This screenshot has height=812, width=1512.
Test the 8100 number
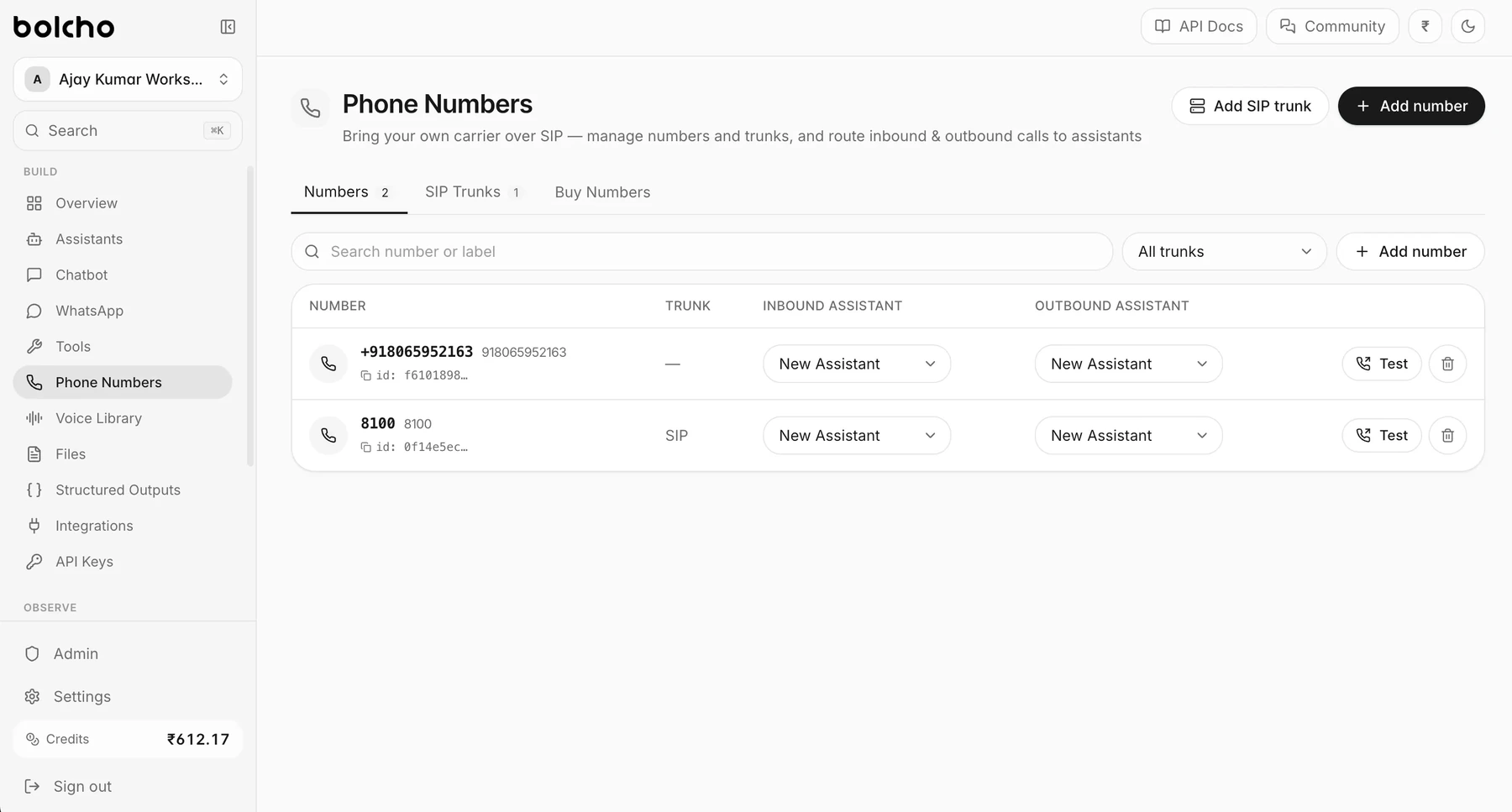point(1382,435)
